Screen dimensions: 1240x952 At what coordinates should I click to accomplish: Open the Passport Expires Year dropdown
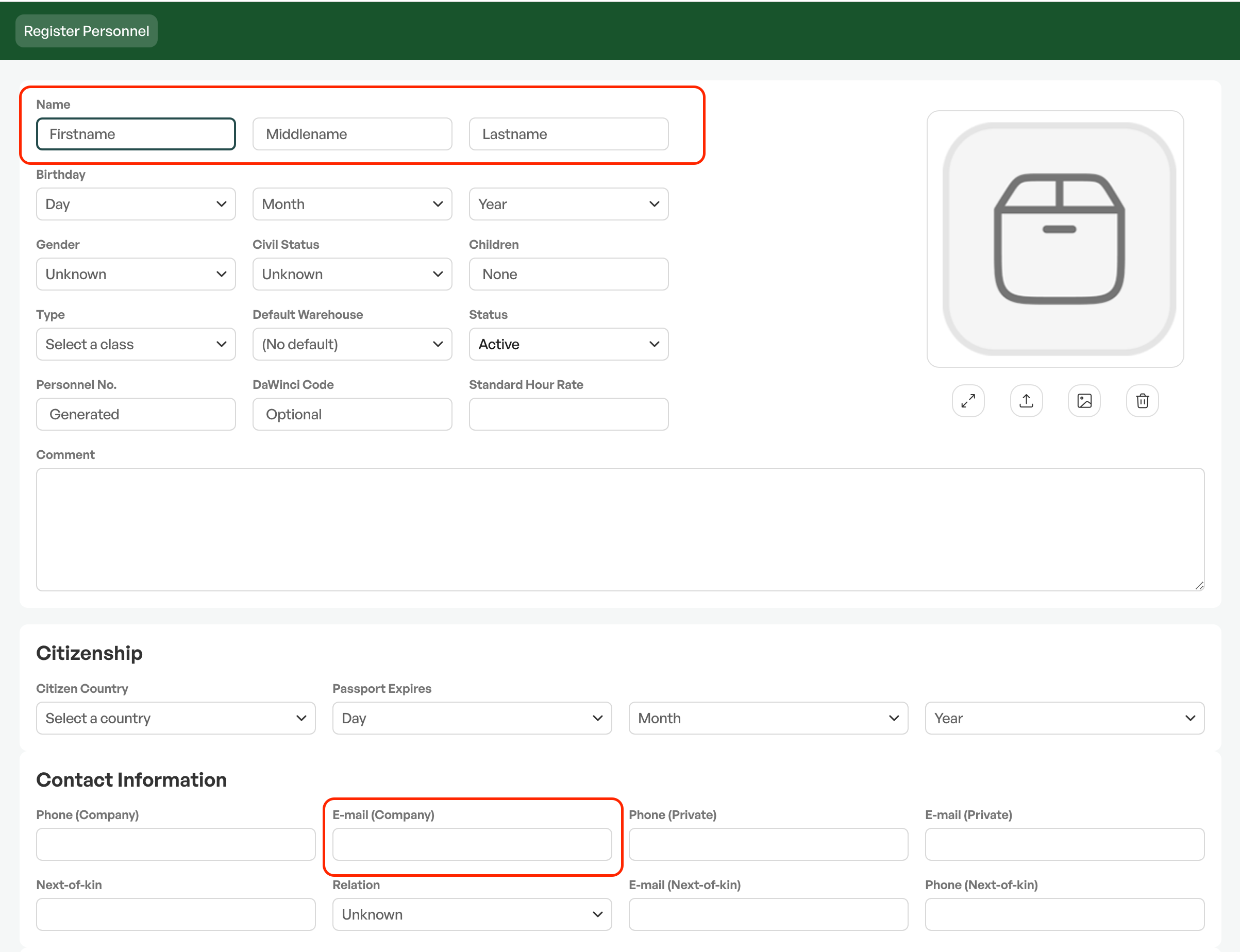[x=1065, y=718]
